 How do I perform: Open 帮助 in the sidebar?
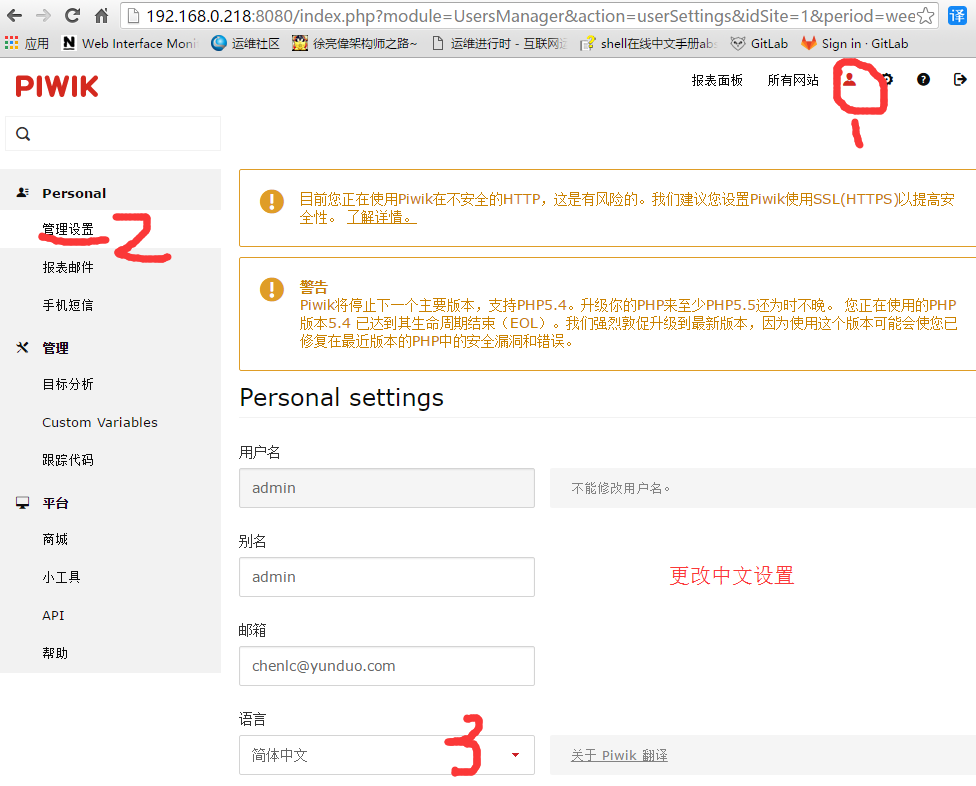tap(55, 653)
